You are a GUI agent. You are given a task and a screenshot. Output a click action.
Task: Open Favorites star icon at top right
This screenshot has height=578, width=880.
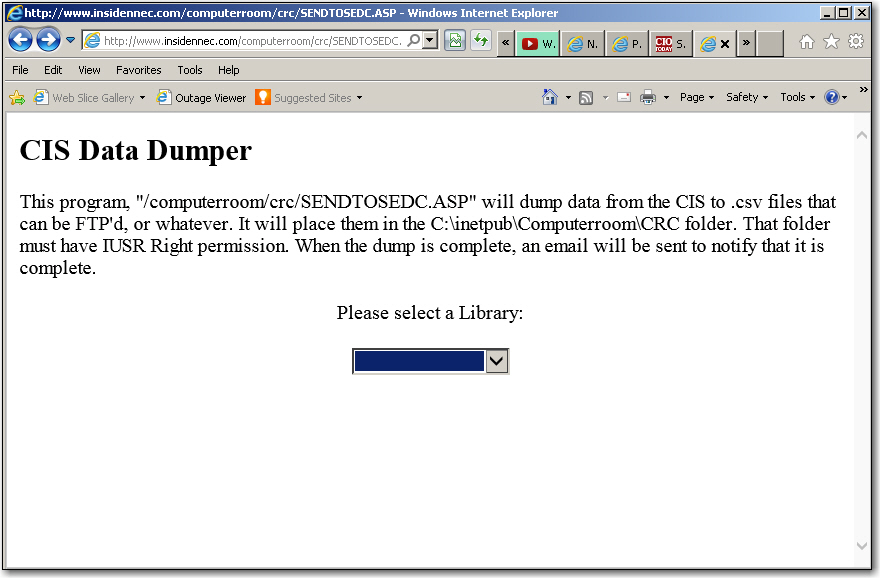831,42
